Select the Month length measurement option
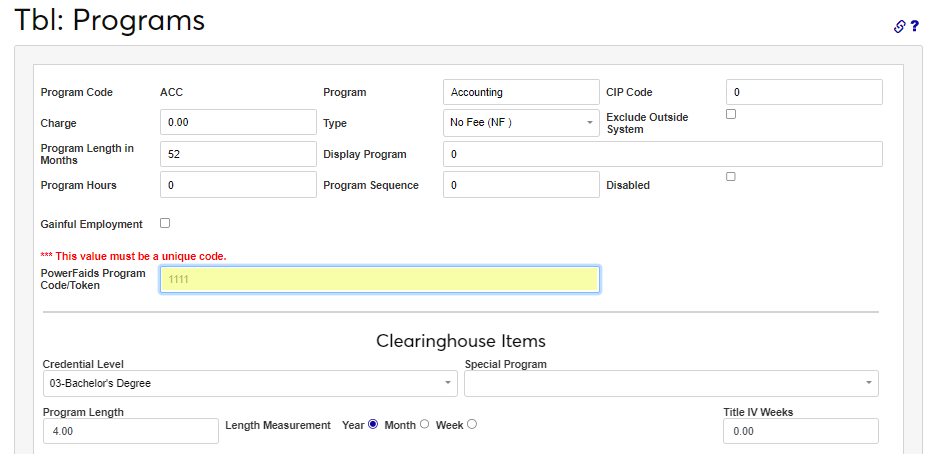936x454 pixels. pos(424,424)
